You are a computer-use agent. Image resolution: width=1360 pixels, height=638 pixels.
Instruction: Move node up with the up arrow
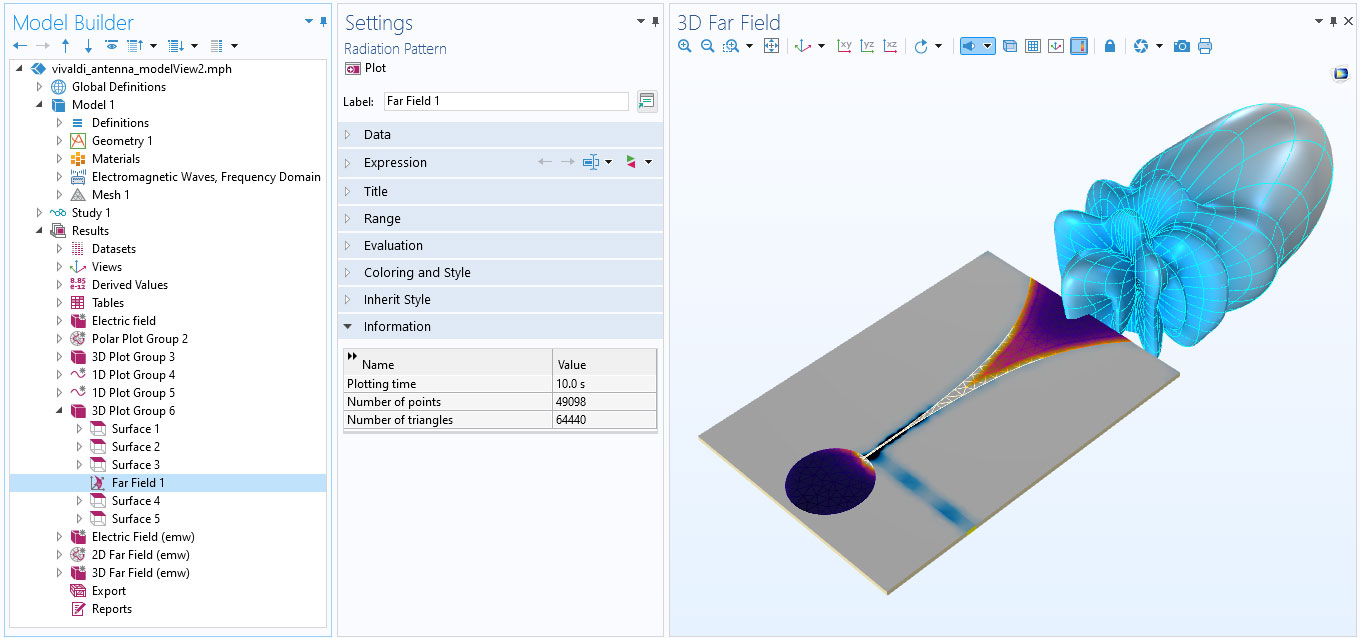tap(66, 46)
